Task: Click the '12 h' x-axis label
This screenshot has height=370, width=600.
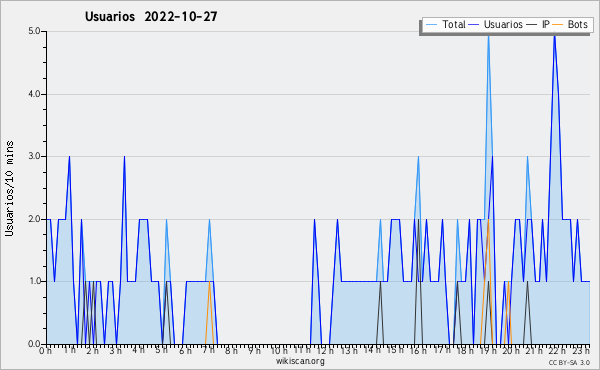Action: click(x=325, y=351)
